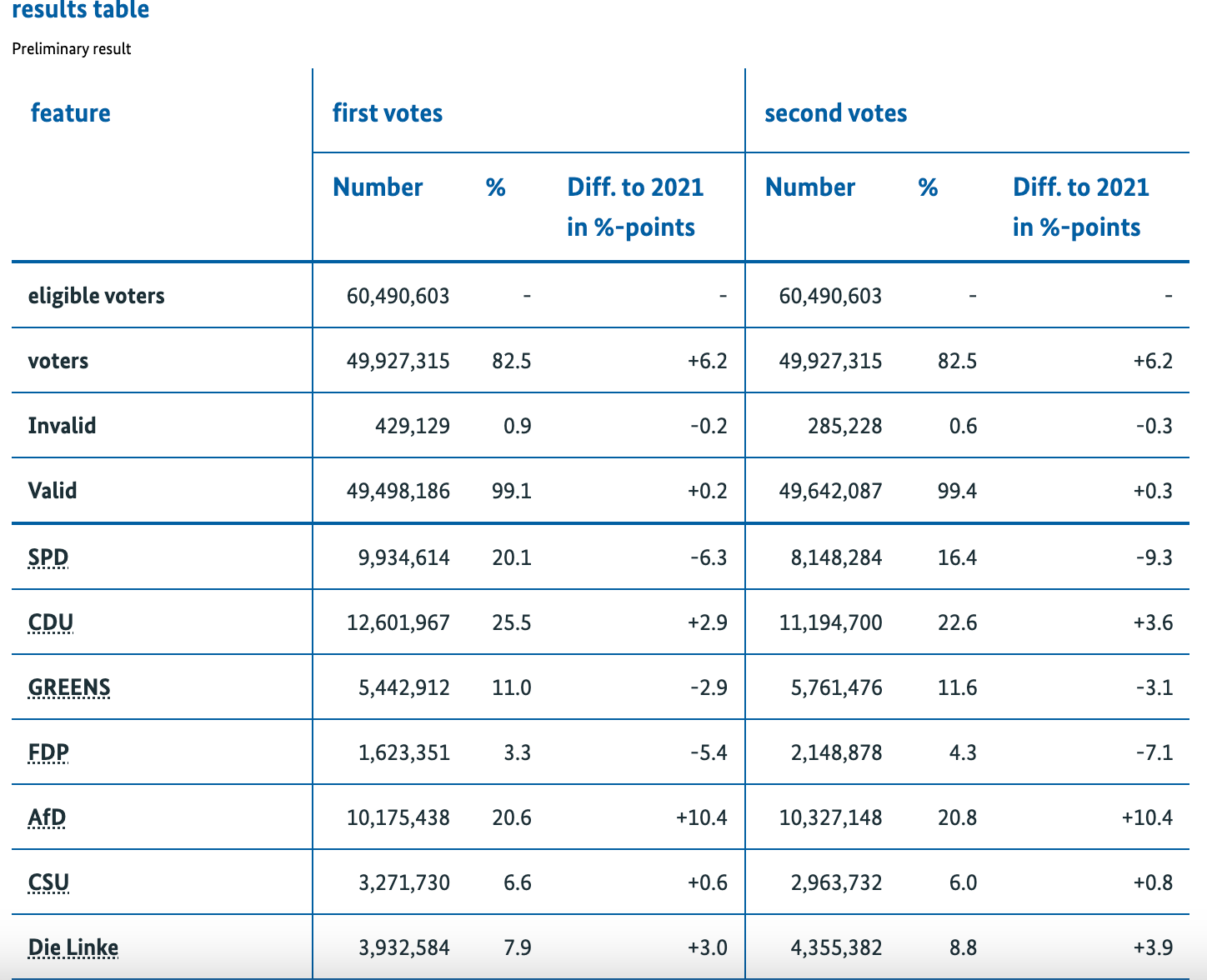Screen dimensions: 1207x980
Task: Click first votes % column header
Action: coord(496,187)
